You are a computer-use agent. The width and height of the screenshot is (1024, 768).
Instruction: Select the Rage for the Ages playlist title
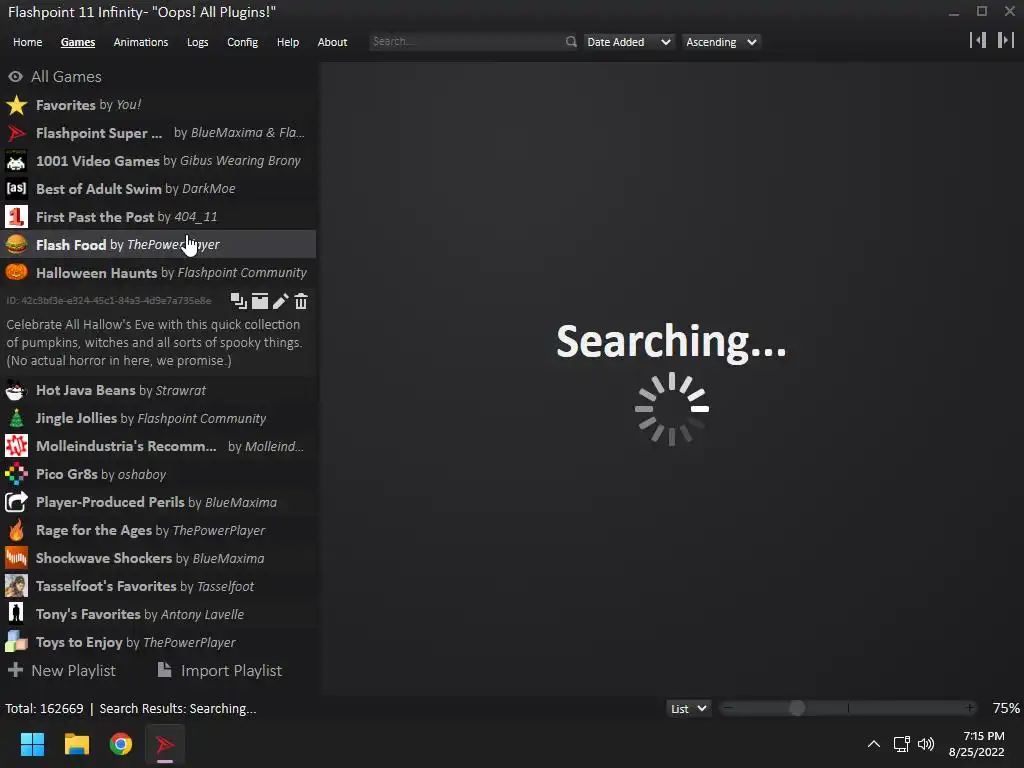tap(94, 530)
